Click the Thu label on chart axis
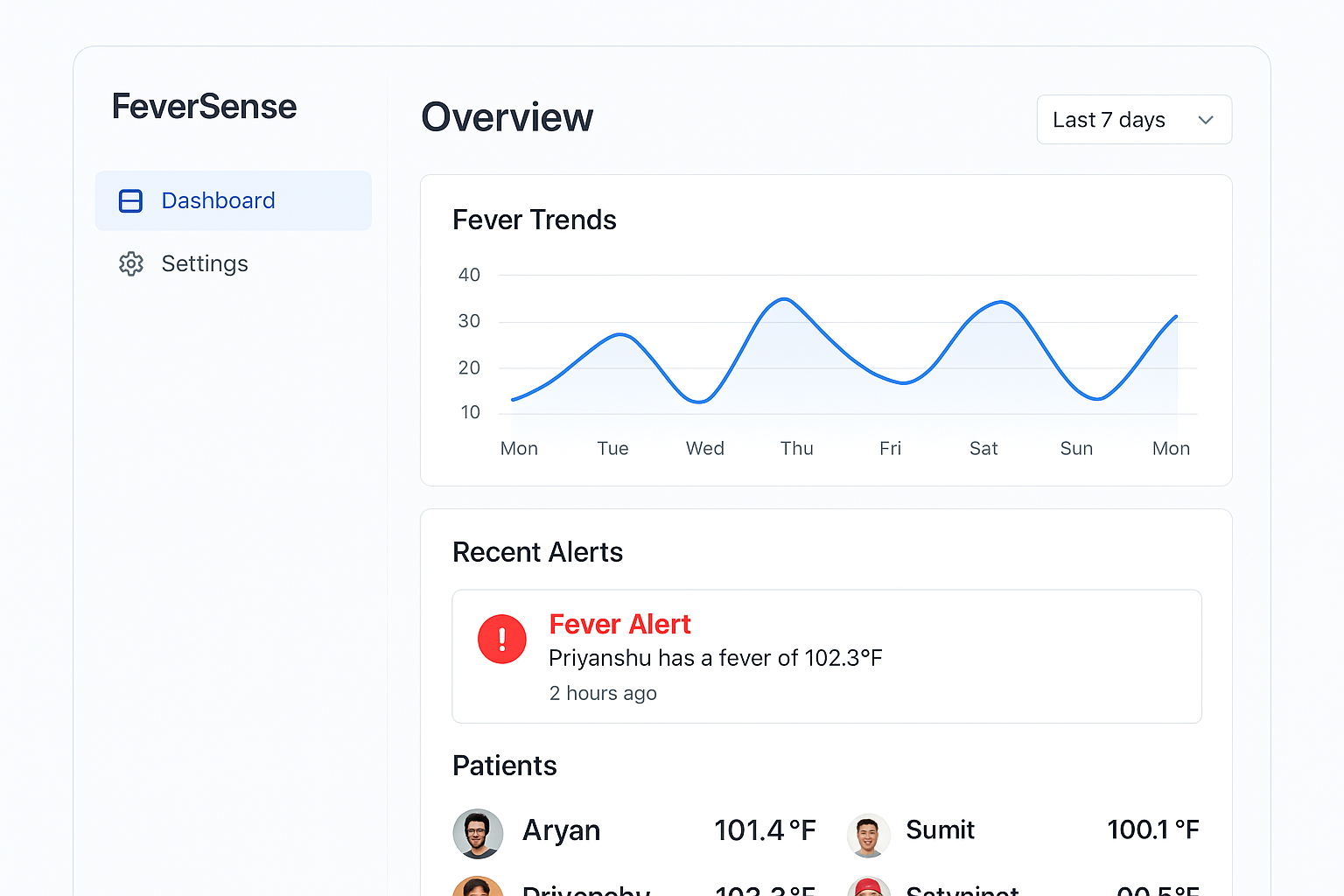The image size is (1344, 896). [x=796, y=449]
